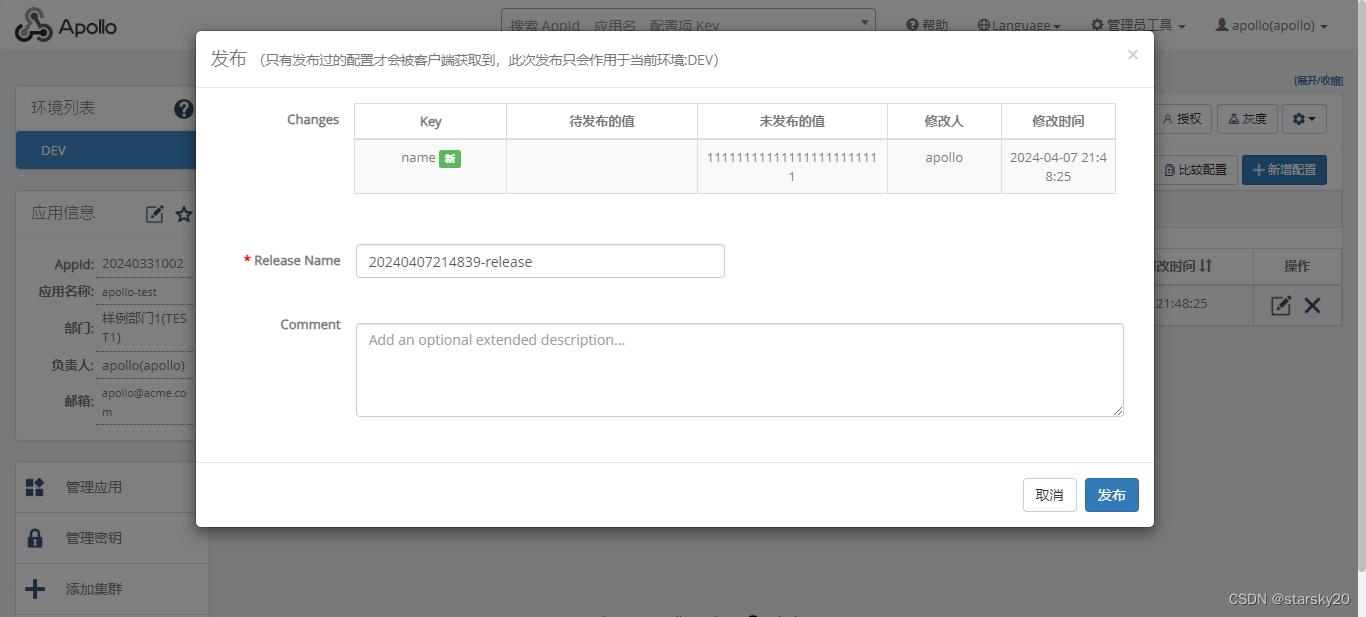Edit application info pencil icon
The height and width of the screenshot is (617, 1366).
(155, 214)
